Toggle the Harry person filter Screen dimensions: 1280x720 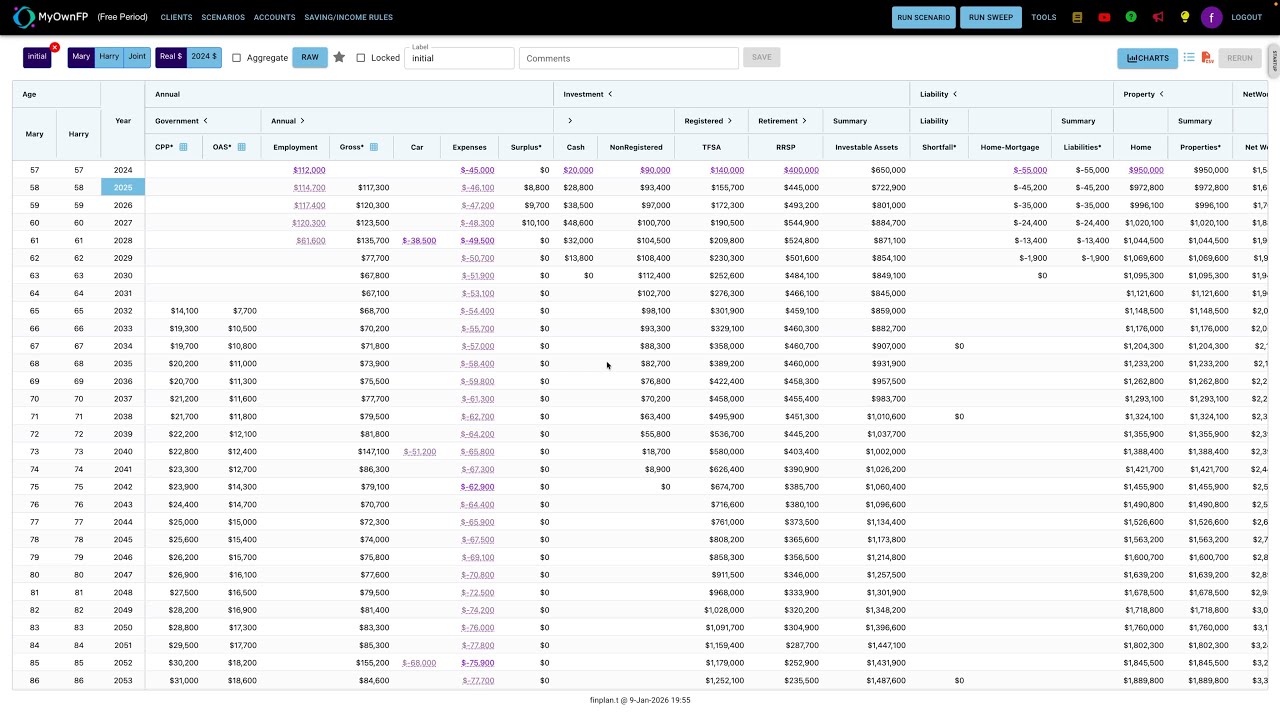109,57
